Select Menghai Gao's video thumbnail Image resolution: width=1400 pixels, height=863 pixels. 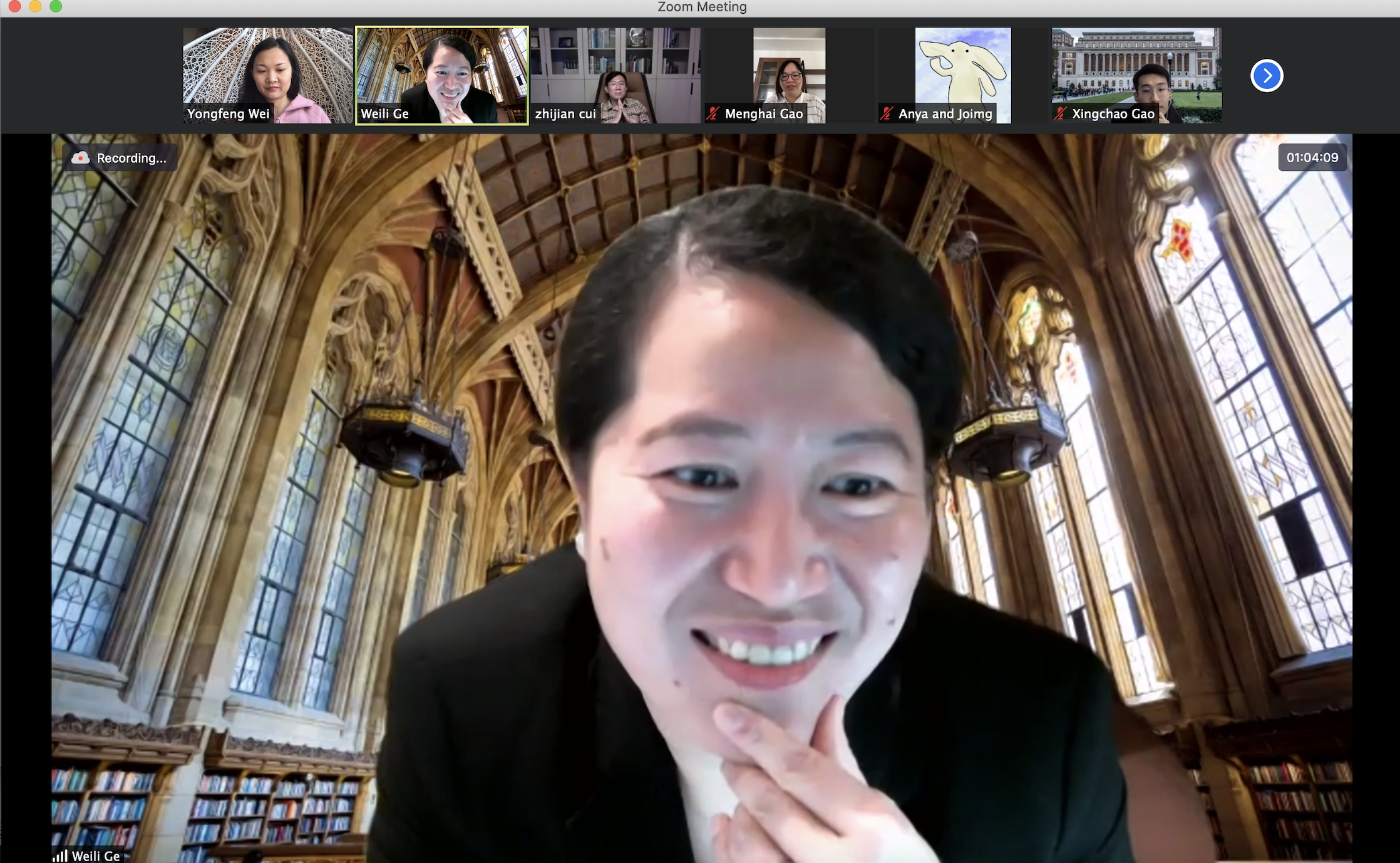[789, 75]
